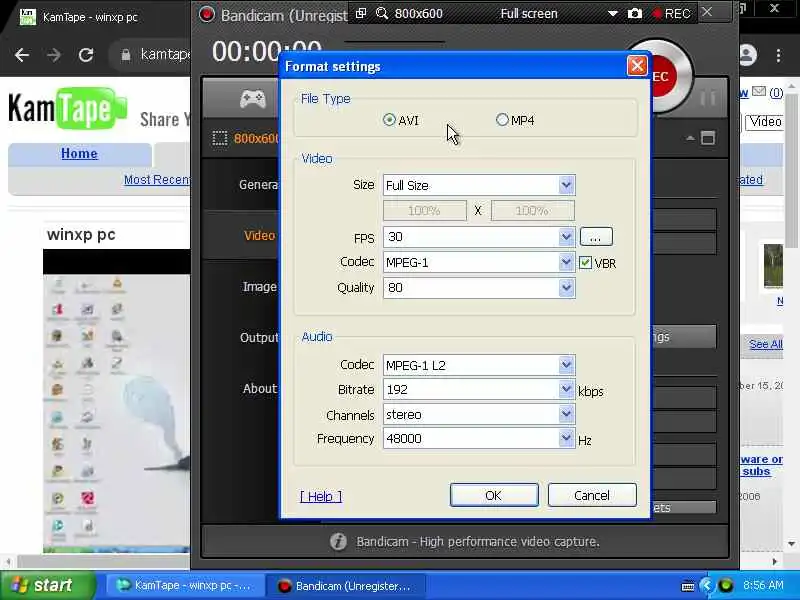The height and width of the screenshot is (600, 800).
Task: Click the tree thumbnail on KamTape sidebar
Action: click(773, 266)
